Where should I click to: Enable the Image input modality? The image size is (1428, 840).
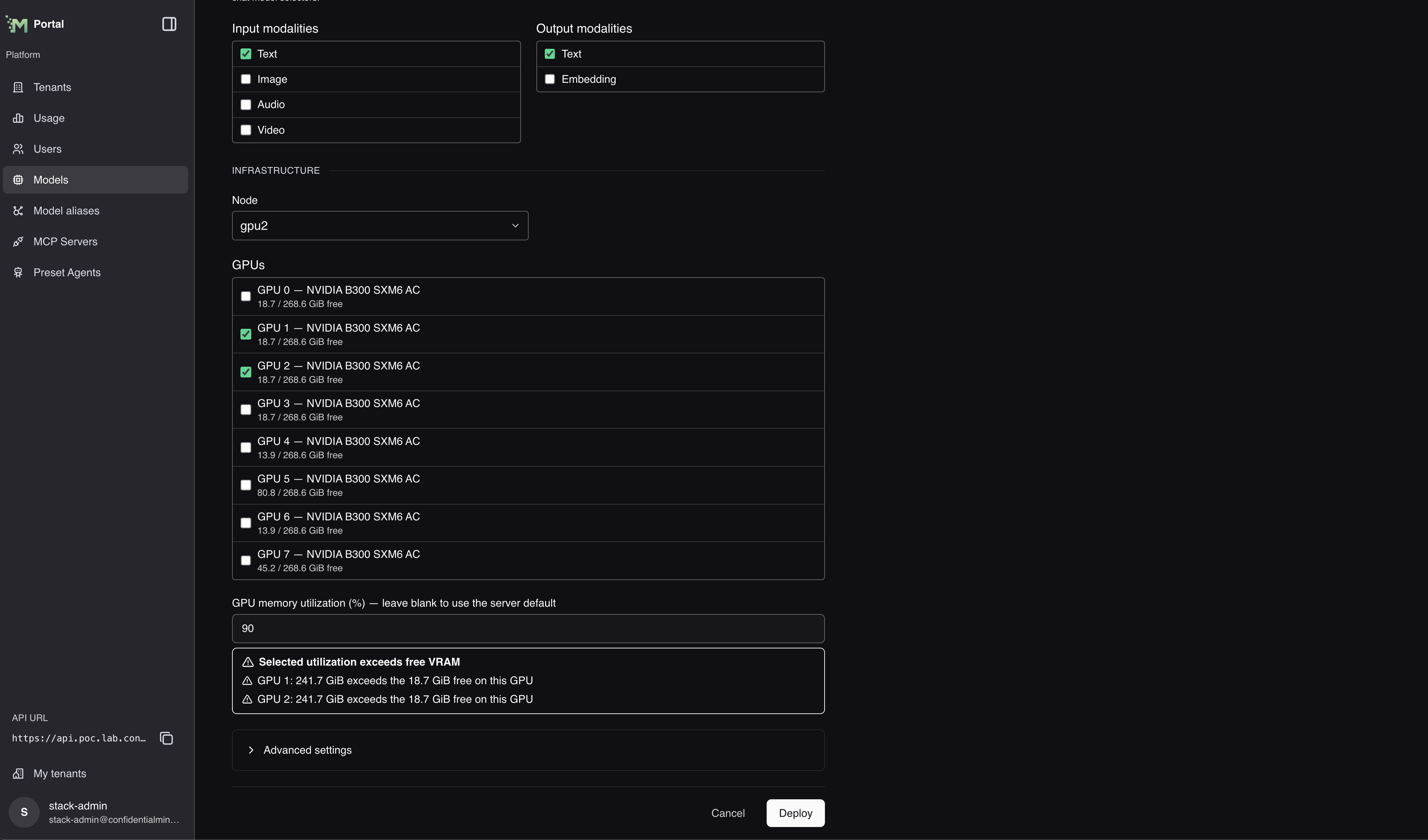coord(245,79)
